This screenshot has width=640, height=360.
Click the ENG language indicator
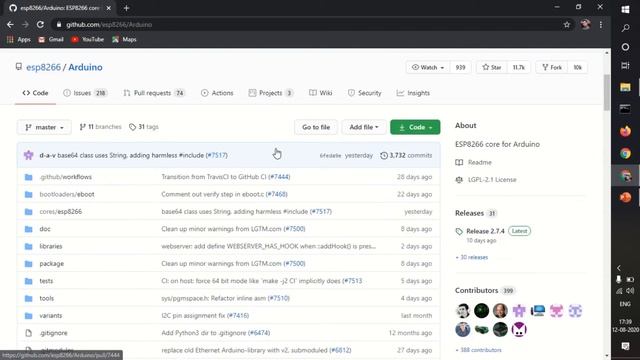pyautogui.click(x=625, y=304)
